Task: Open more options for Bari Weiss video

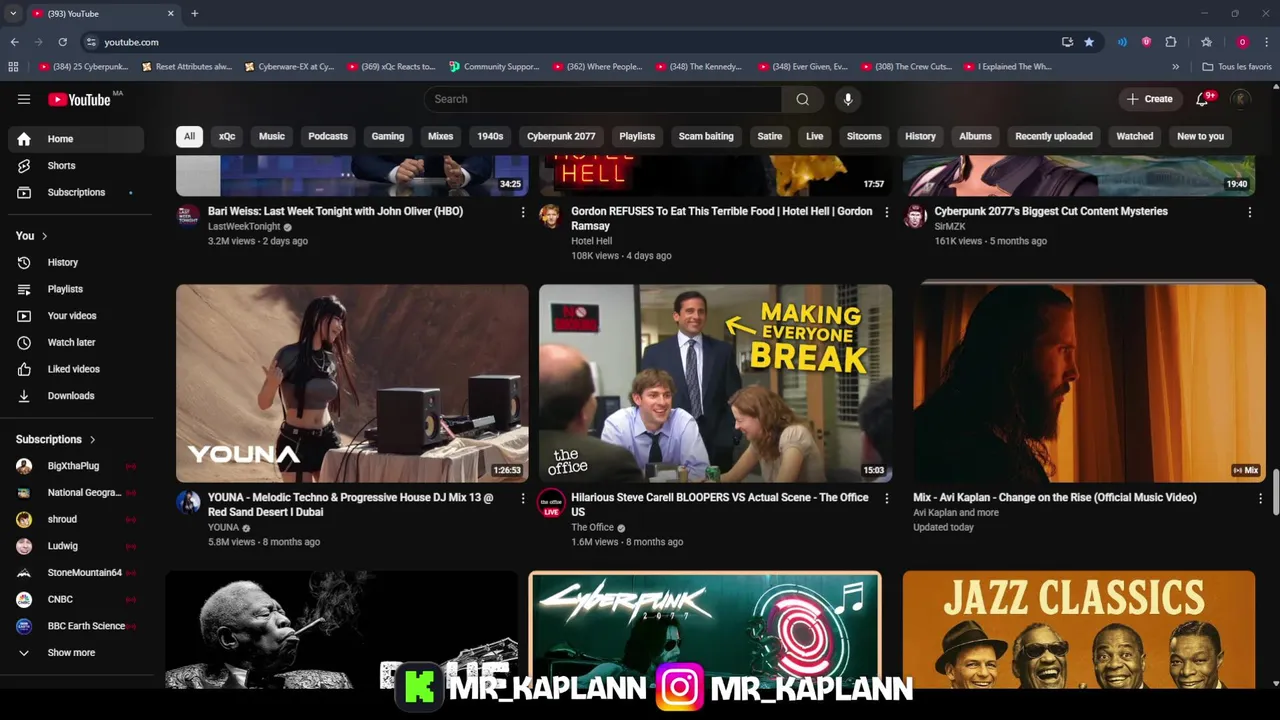Action: [522, 212]
